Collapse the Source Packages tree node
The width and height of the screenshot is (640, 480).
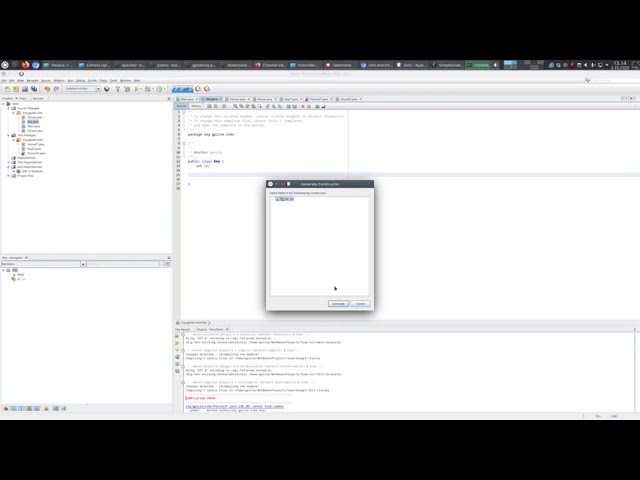pyautogui.click(x=9, y=108)
